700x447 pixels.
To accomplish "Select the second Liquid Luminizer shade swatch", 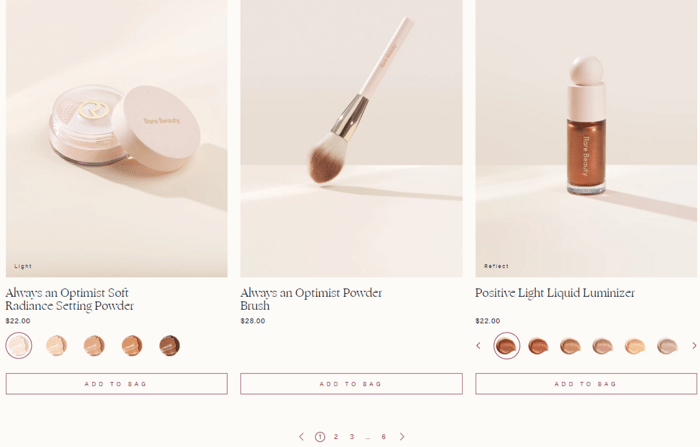I will (538, 346).
